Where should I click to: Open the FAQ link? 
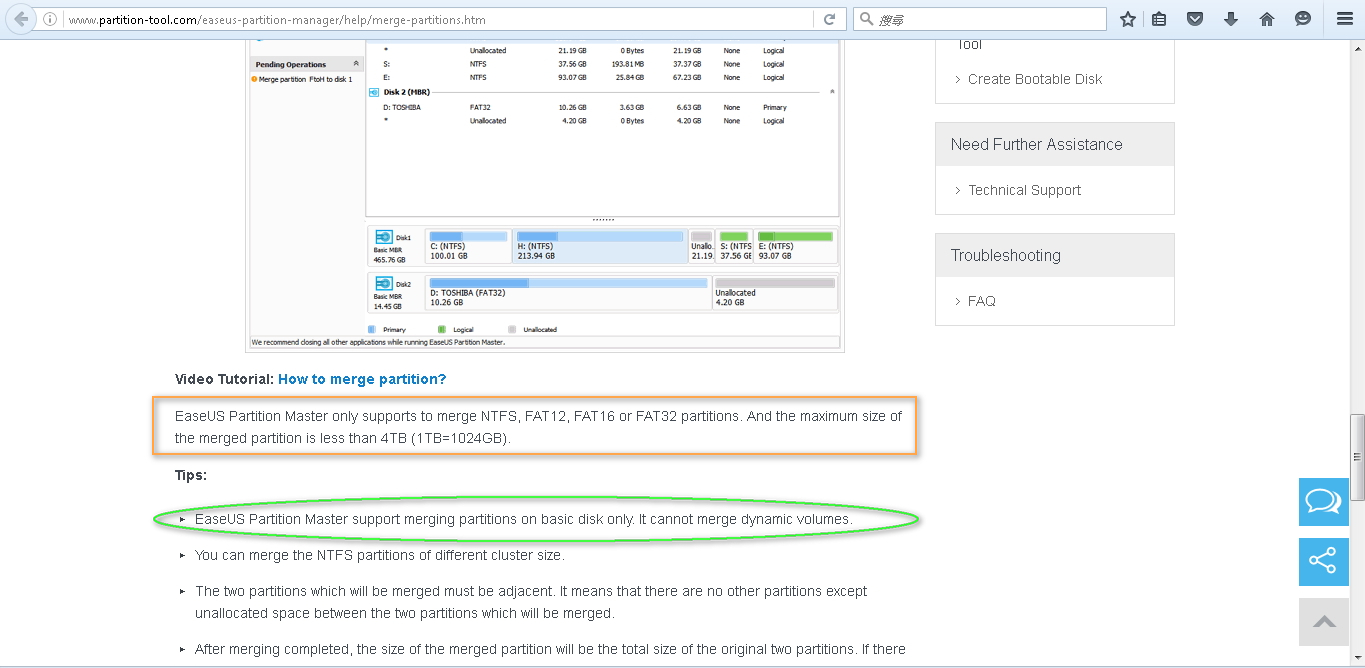pos(982,301)
